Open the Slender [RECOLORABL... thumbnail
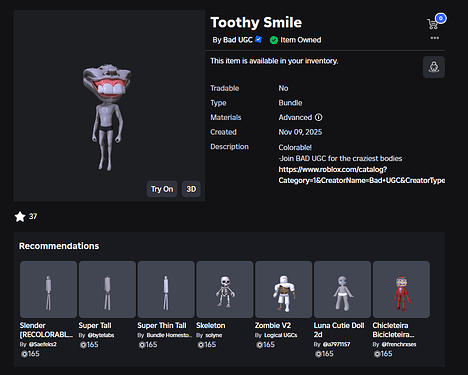 (48, 289)
